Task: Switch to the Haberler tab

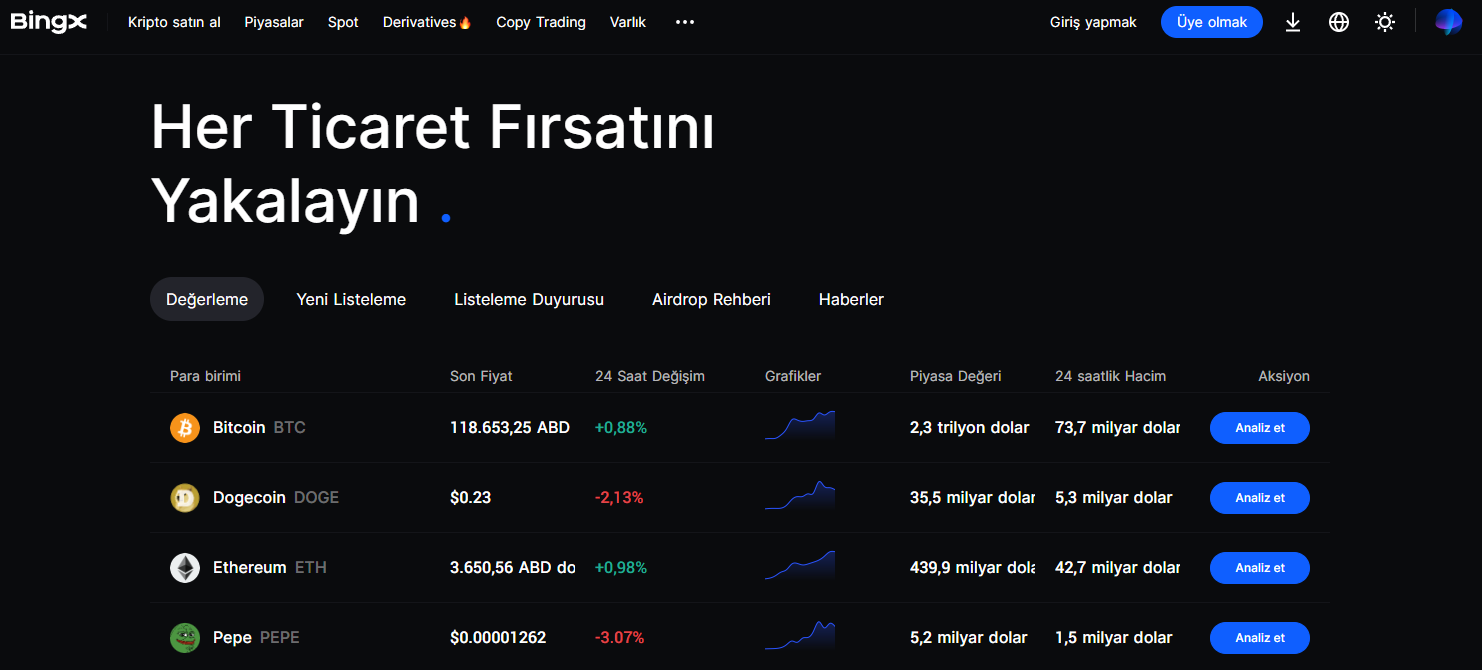Action: 851,299
